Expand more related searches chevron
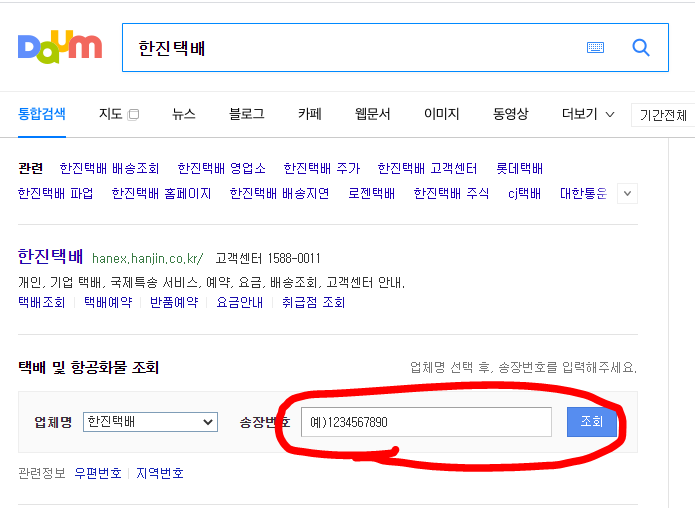 click(x=627, y=193)
